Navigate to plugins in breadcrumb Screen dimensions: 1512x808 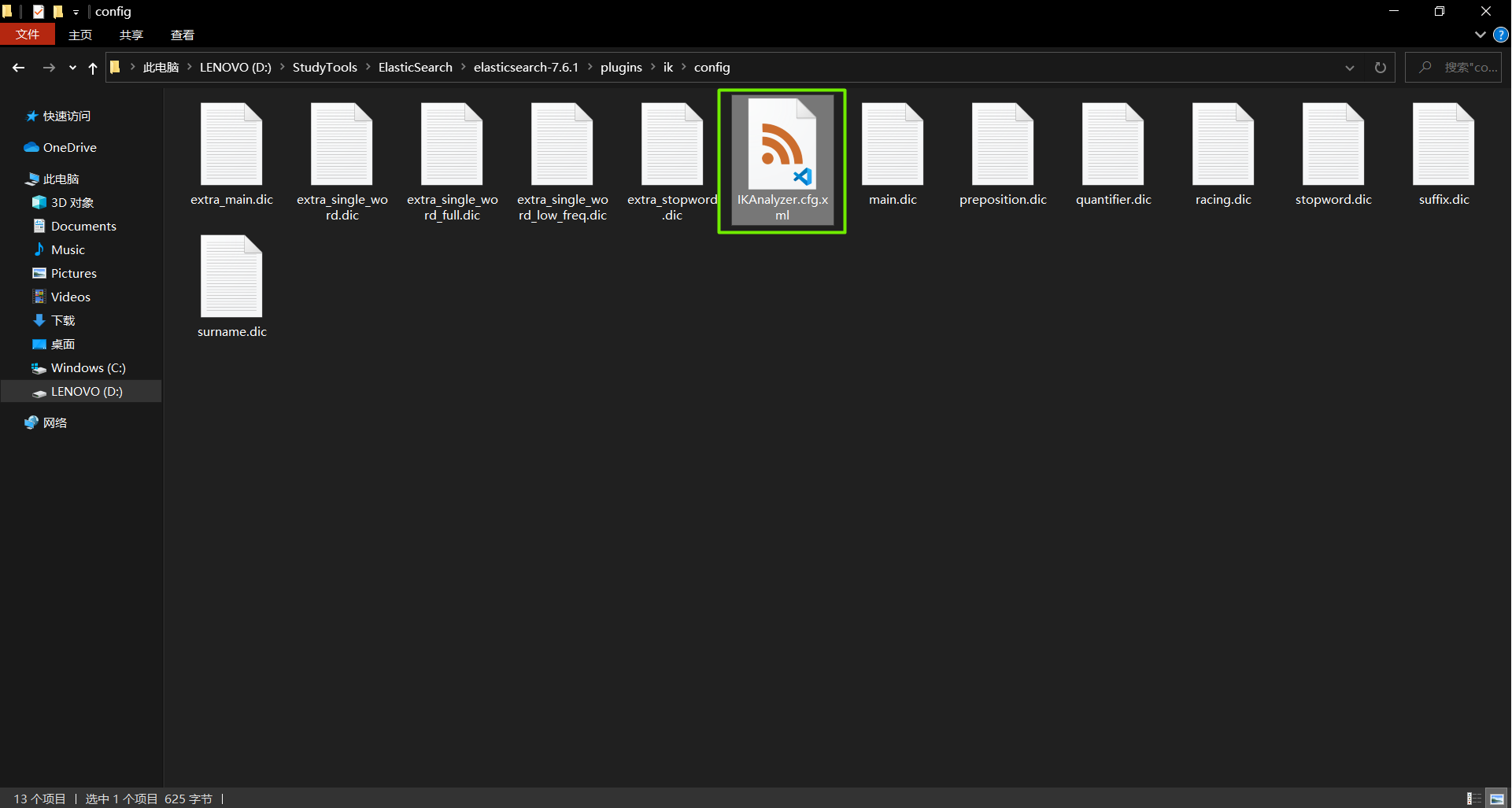(x=621, y=67)
